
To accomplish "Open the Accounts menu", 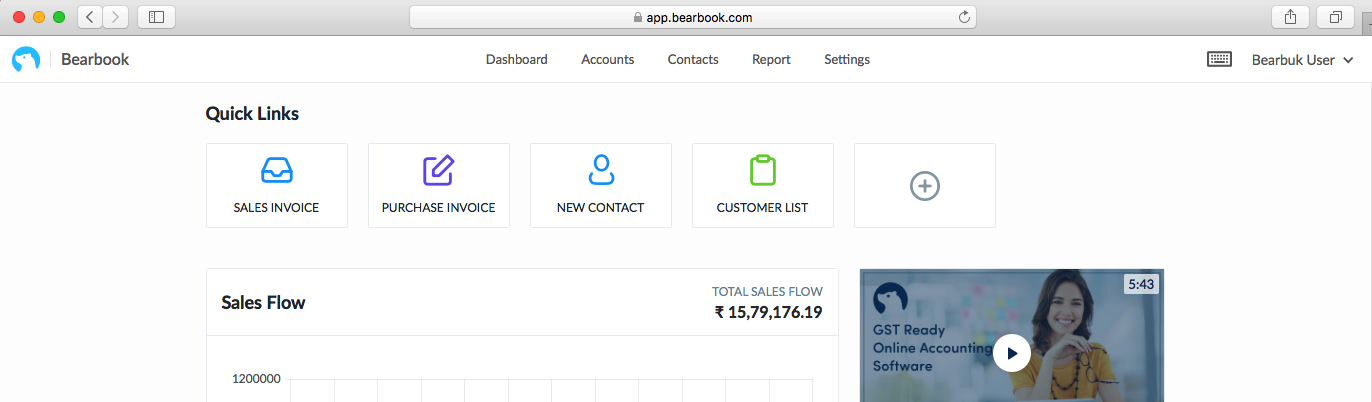I will coord(608,60).
